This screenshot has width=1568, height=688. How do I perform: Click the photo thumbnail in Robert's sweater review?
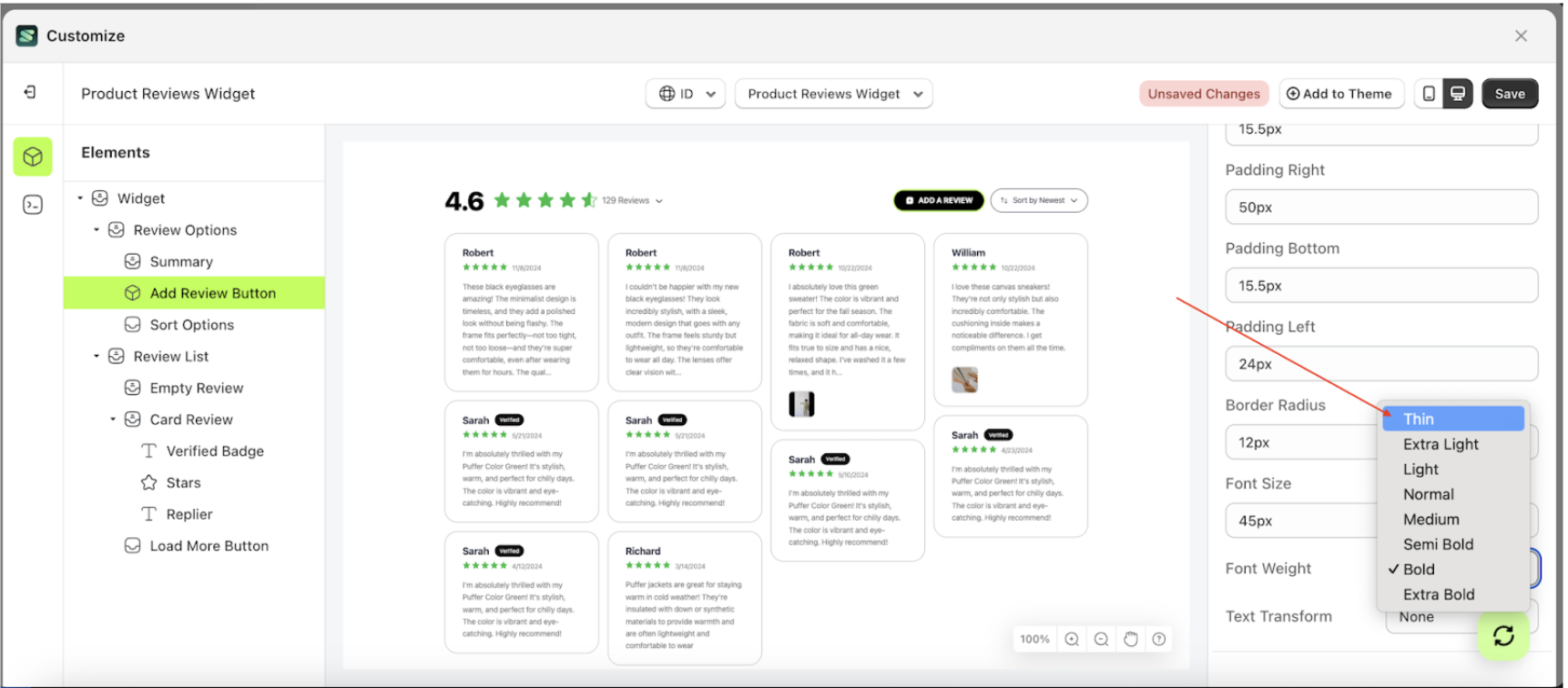point(801,404)
